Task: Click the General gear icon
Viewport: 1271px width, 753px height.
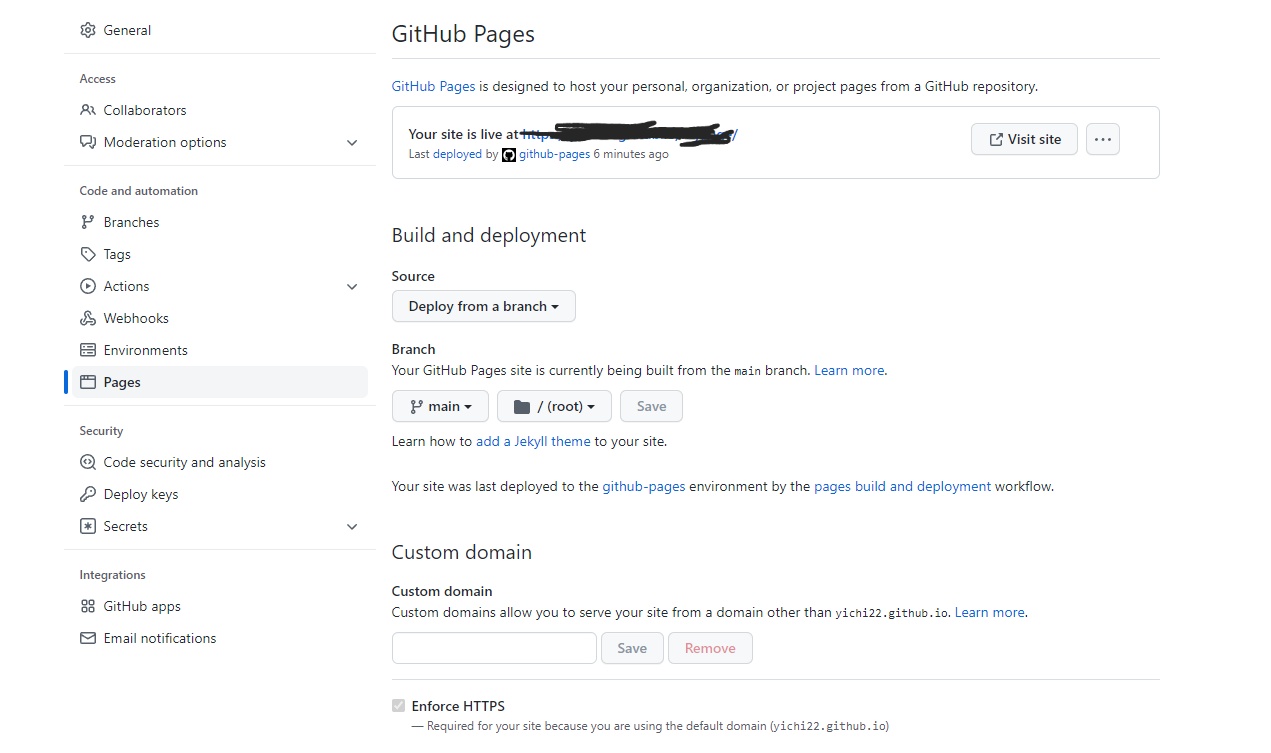Action: [88, 30]
